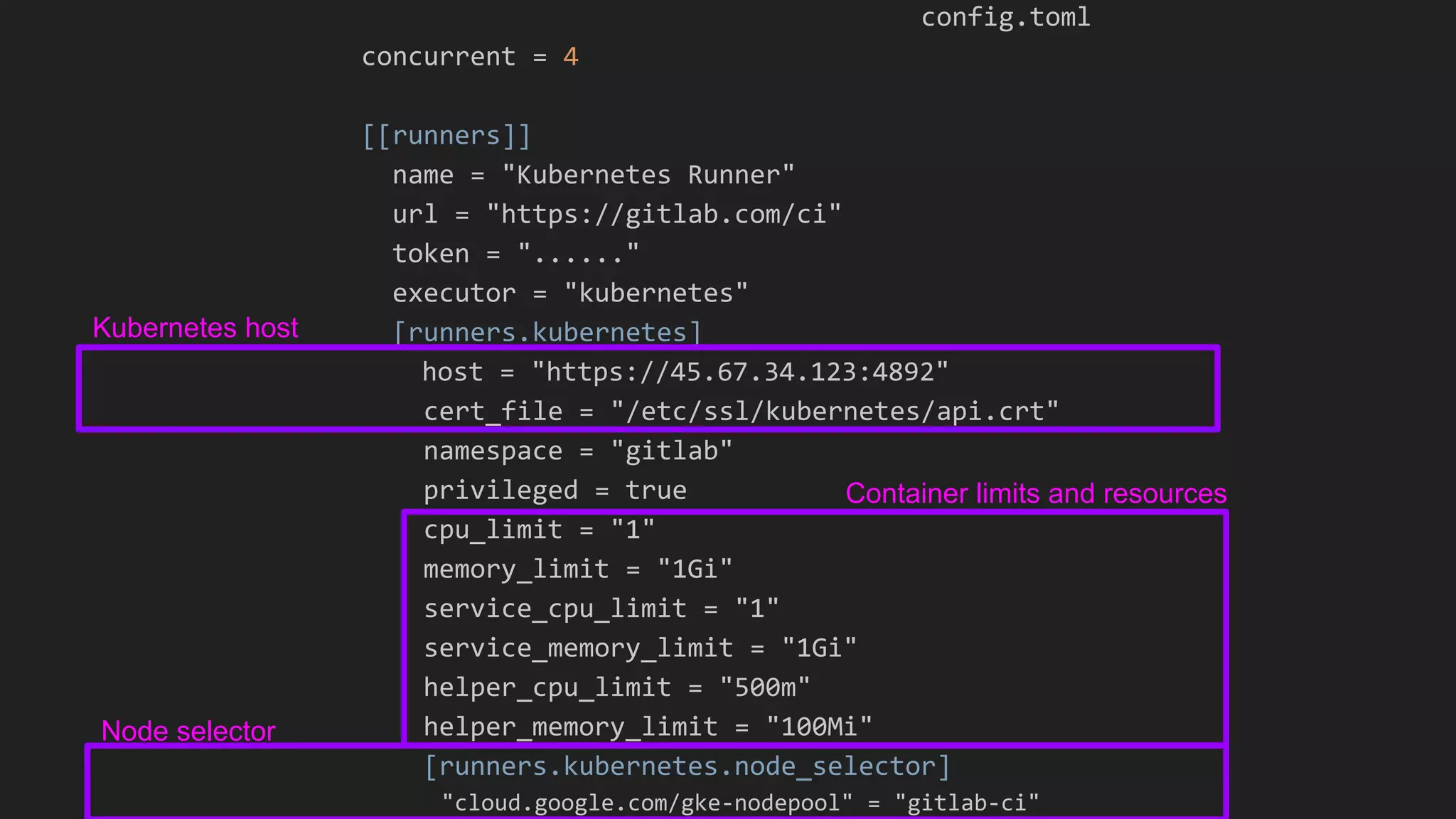Click the service_memory_limit = "1Gi" line
This screenshot has height=819, width=1456.
coord(640,648)
